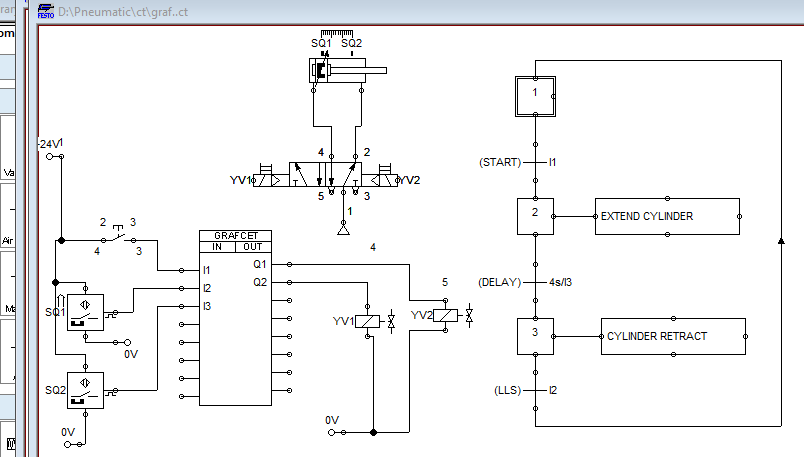The image size is (804, 457).
Task: Click the Festo icon in the title bar
Action: coord(46,11)
